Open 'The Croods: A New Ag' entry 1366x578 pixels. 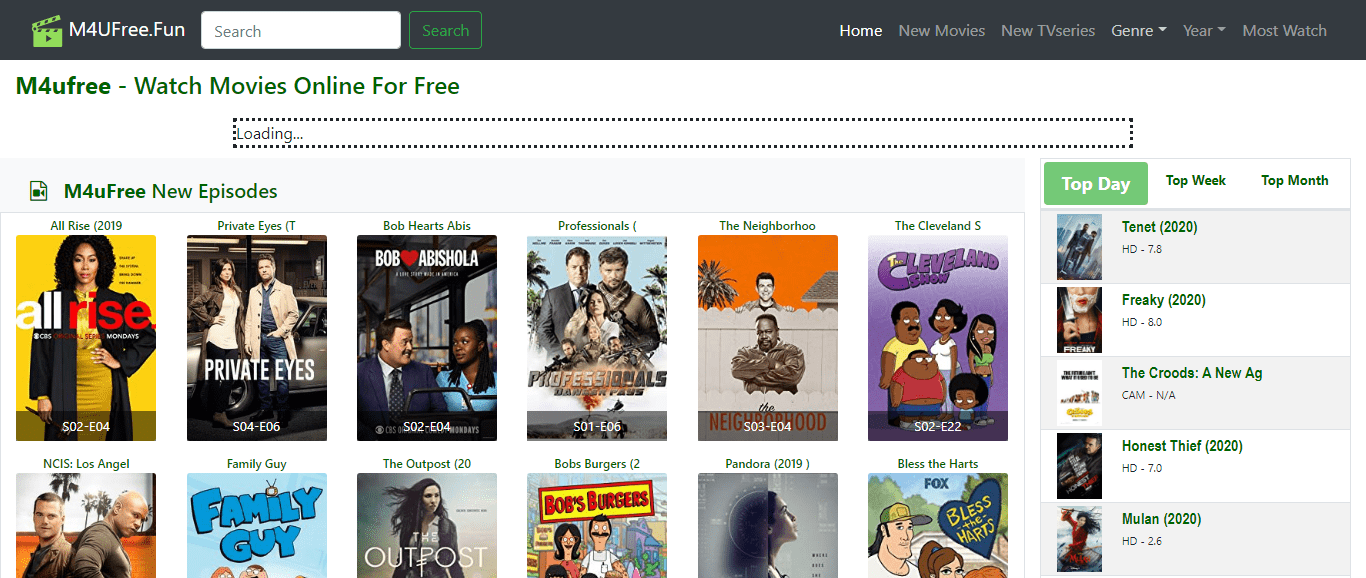point(1192,373)
